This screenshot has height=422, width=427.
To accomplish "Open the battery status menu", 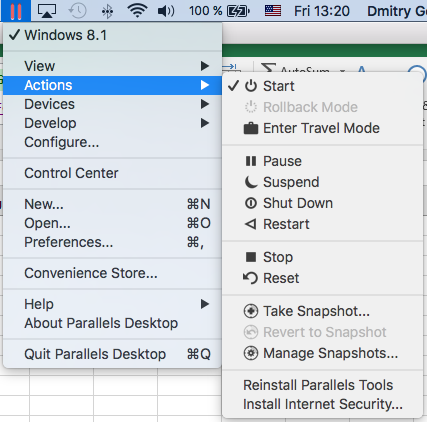I will [238, 11].
